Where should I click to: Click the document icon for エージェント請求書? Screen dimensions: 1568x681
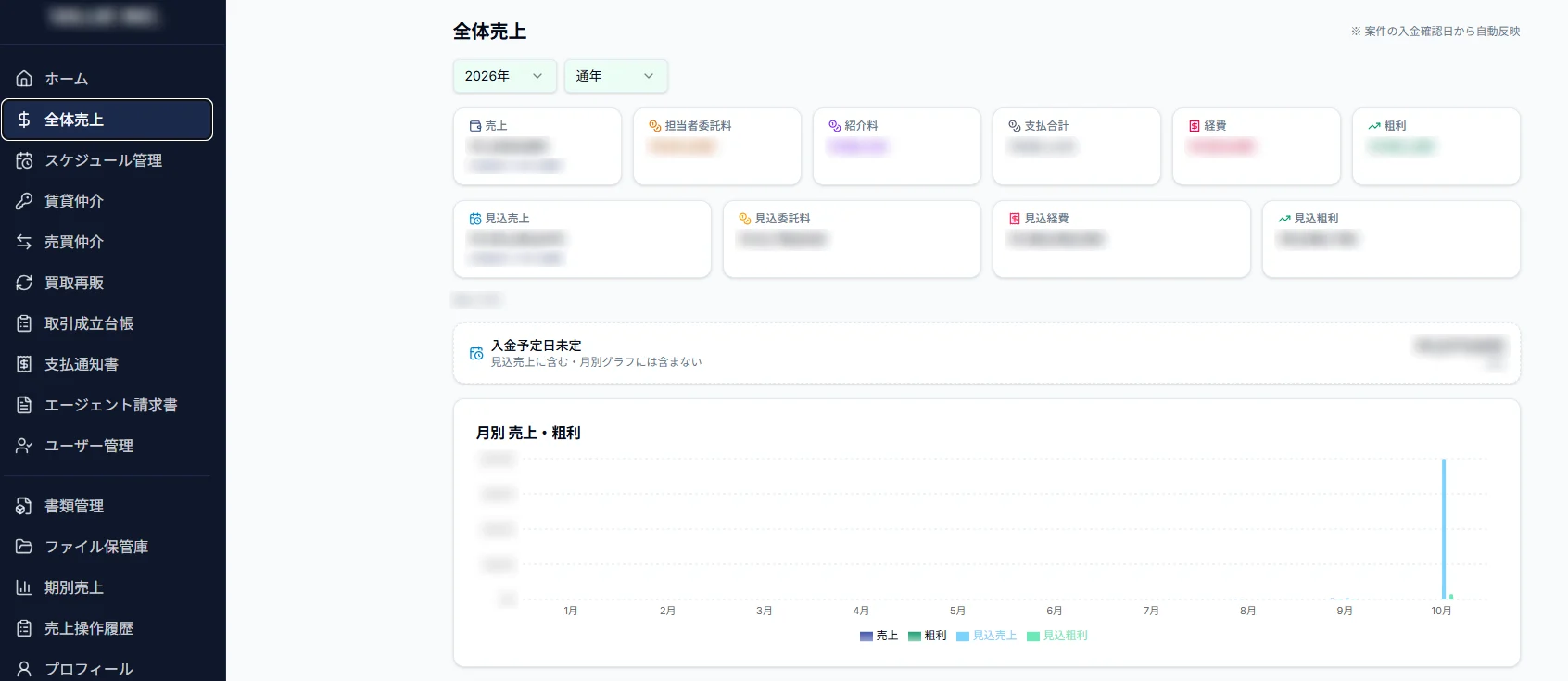pyautogui.click(x=24, y=405)
